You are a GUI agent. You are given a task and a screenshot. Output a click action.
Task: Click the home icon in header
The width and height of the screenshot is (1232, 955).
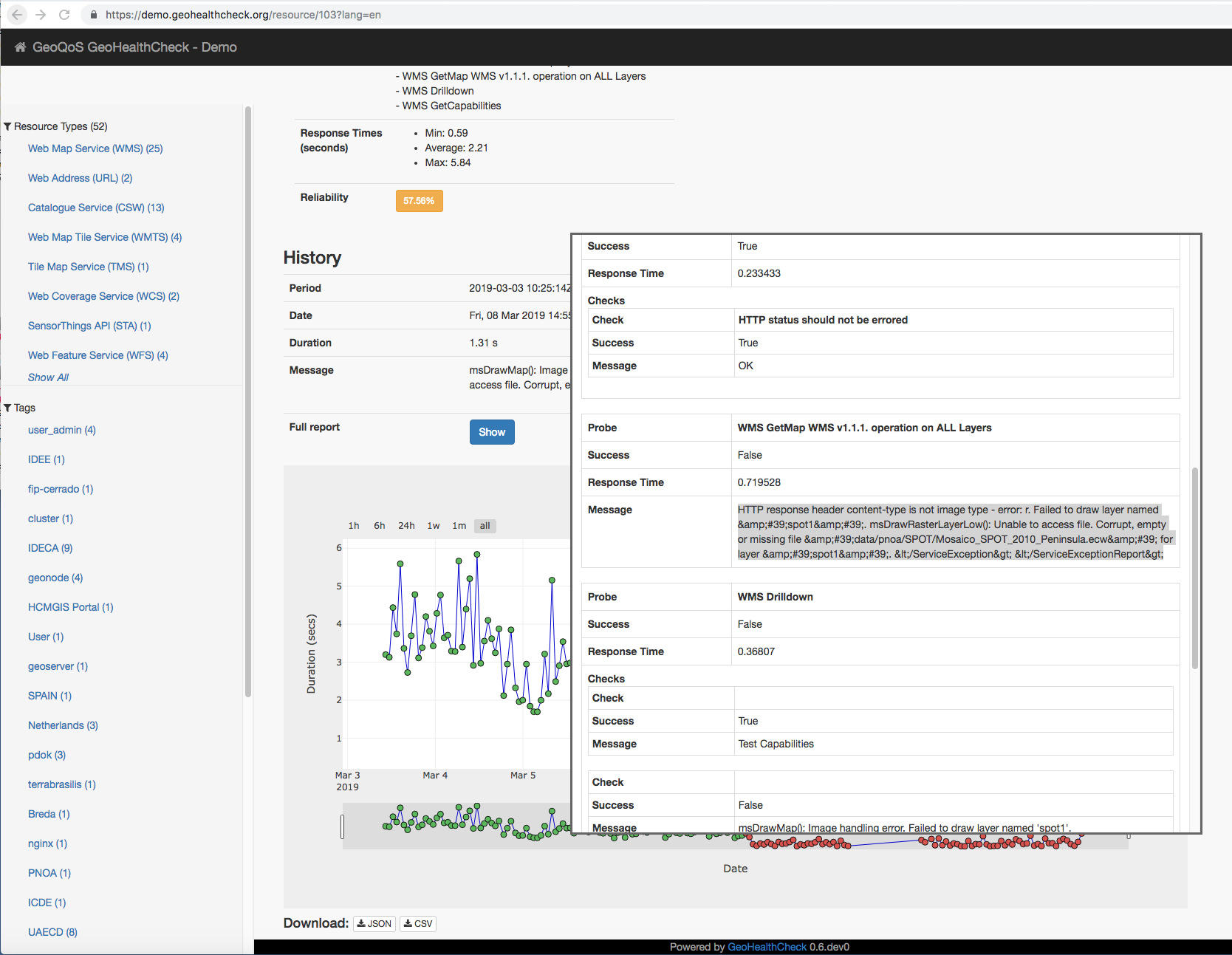point(20,47)
